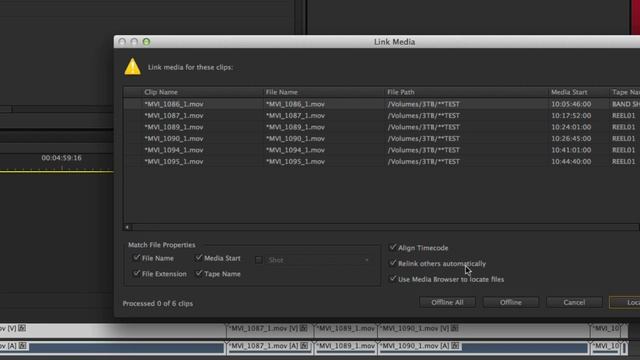Viewport: 640px width, 360px height.
Task: Toggle Relink others automatically checkbox
Action: click(393, 263)
